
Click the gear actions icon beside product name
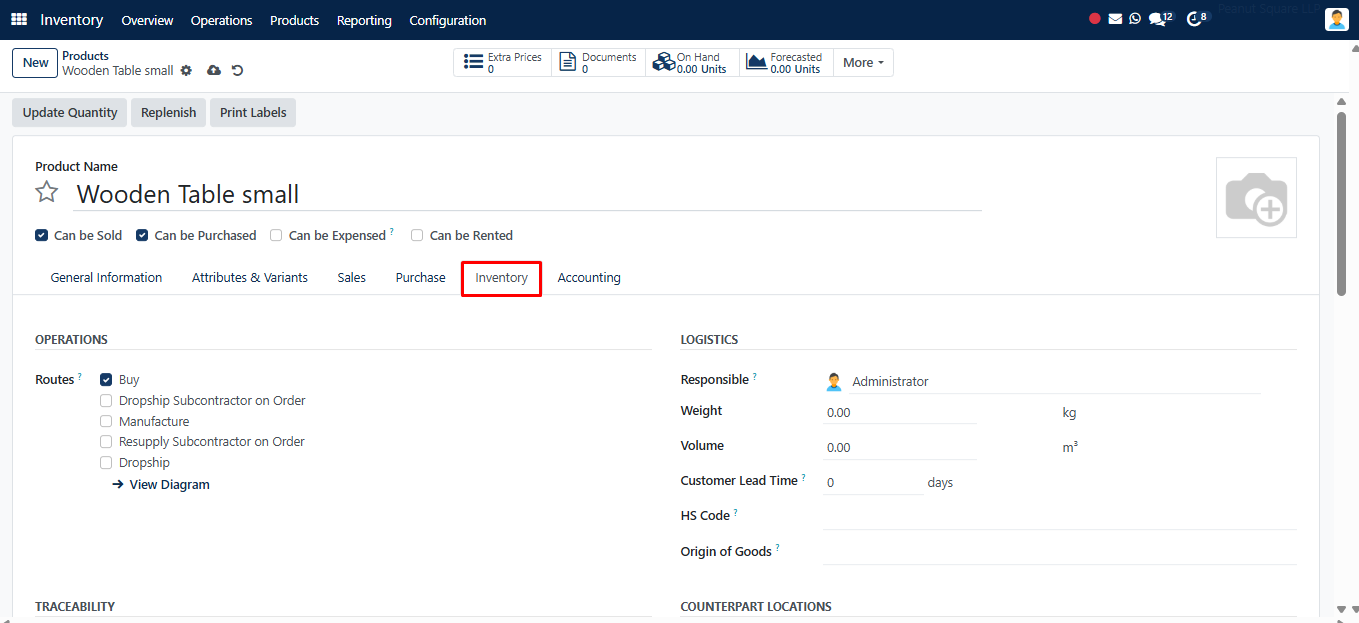[x=186, y=71]
